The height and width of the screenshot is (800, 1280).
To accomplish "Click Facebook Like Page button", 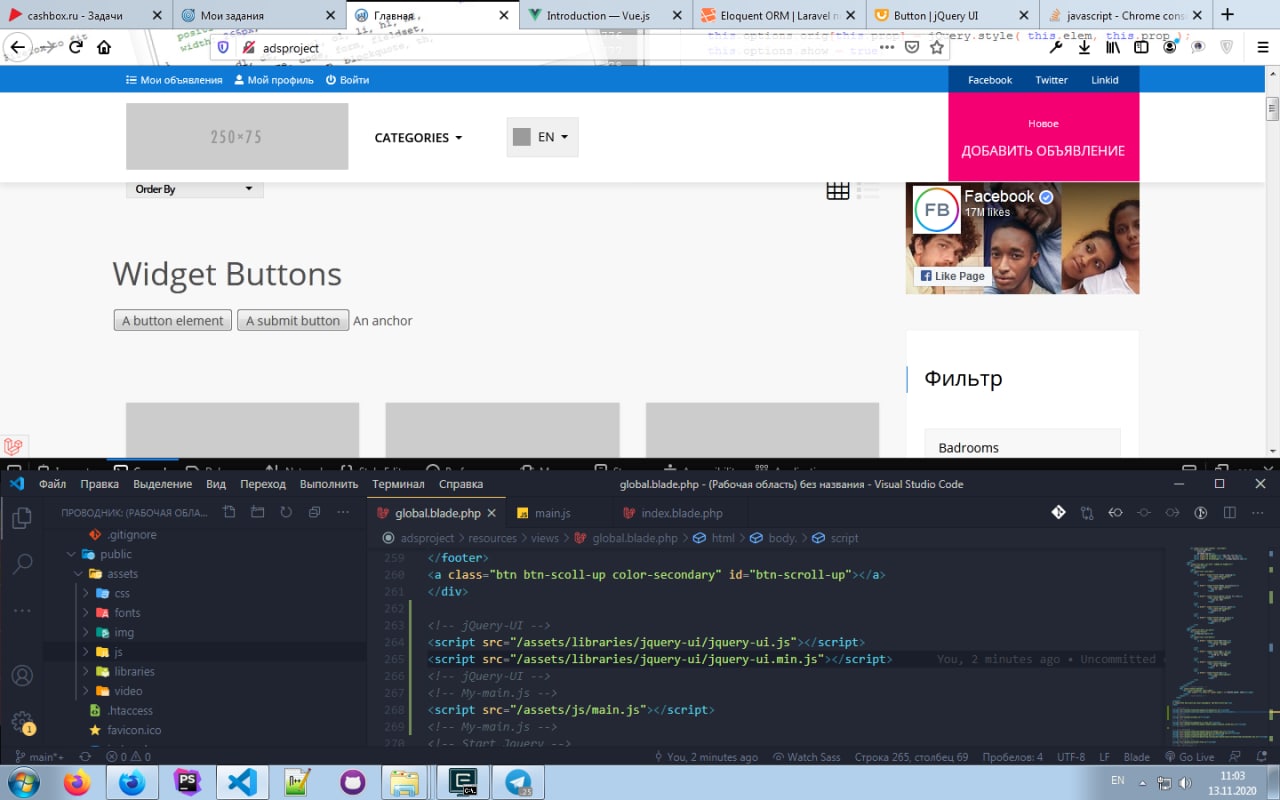I will [x=952, y=276].
